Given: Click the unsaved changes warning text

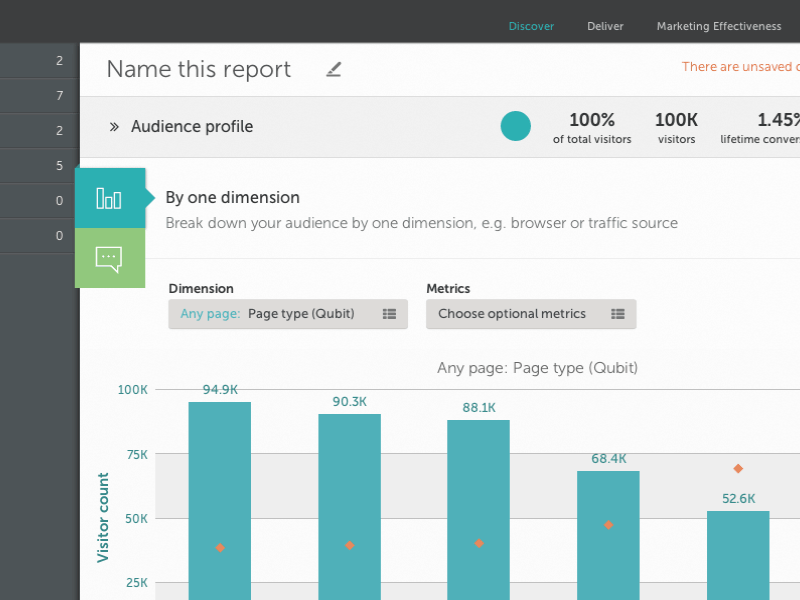Looking at the screenshot, I should pyautogui.click(x=740, y=67).
